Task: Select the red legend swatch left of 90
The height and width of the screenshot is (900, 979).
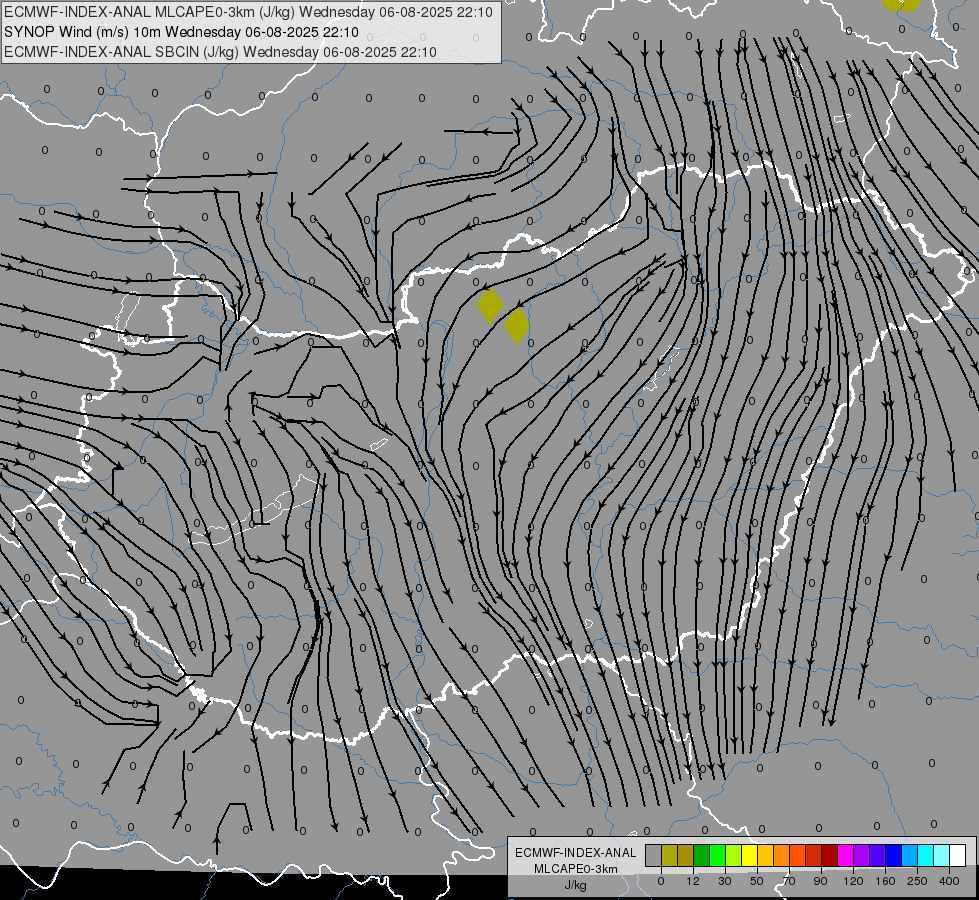Action: click(x=814, y=855)
